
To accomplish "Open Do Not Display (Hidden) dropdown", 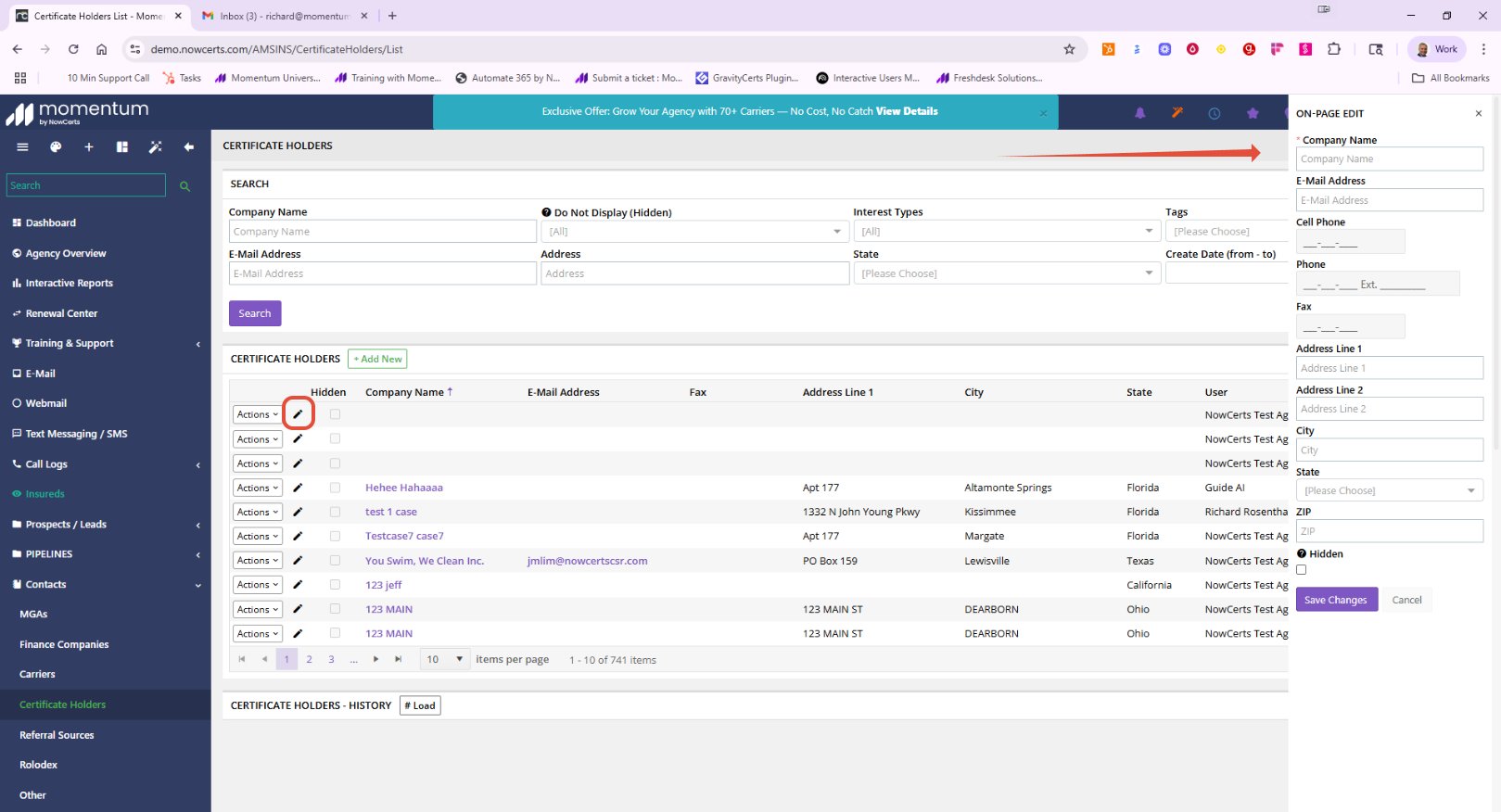I will (x=695, y=232).
